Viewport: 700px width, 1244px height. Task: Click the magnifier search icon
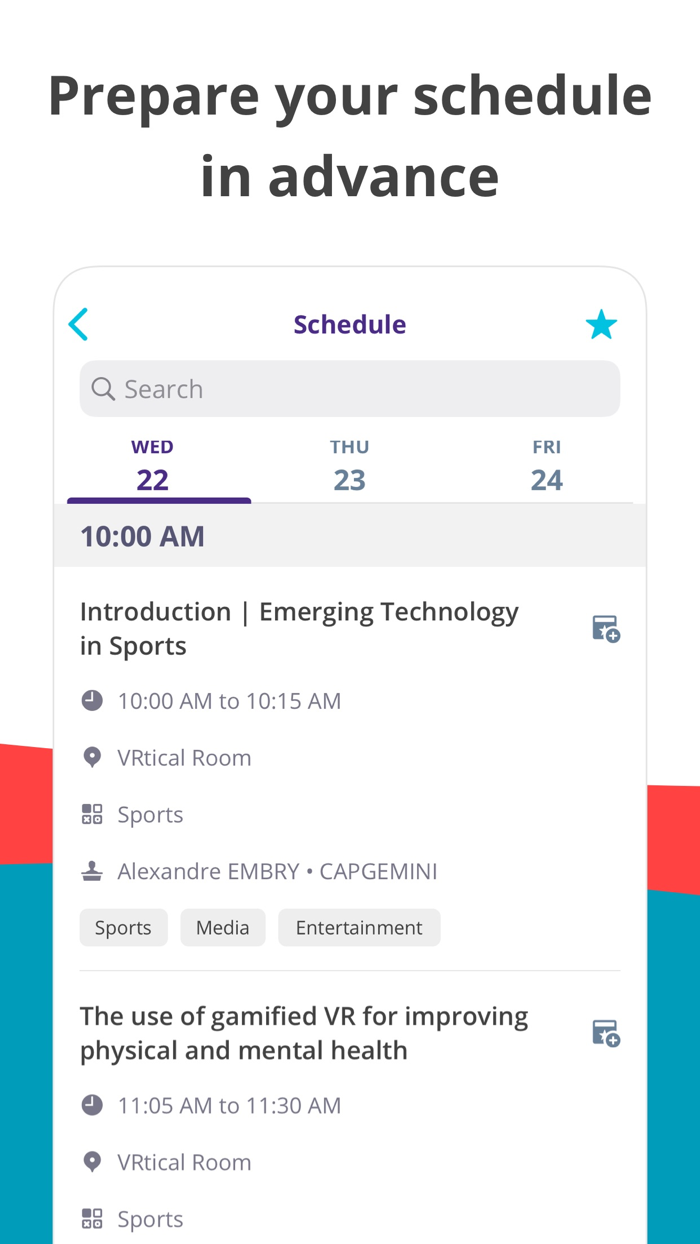103,389
